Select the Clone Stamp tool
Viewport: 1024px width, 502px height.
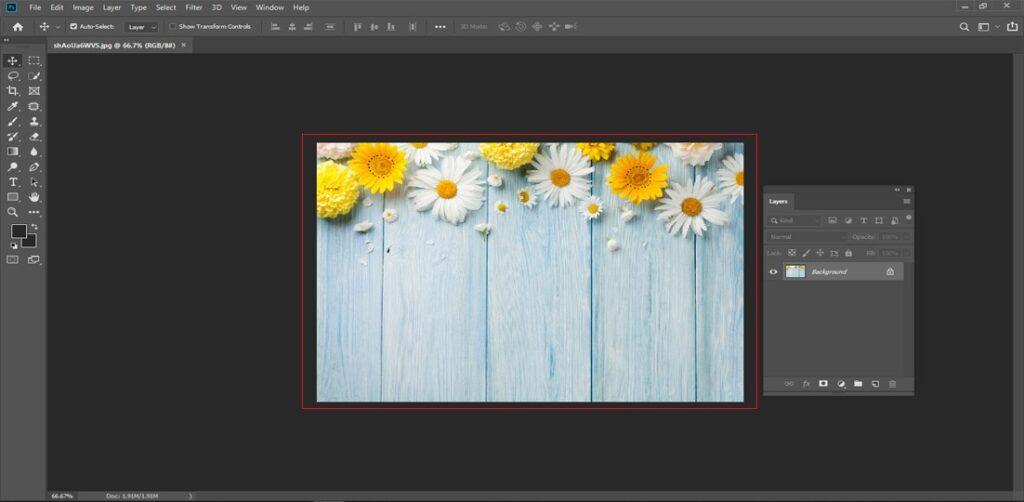pyautogui.click(x=34, y=121)
